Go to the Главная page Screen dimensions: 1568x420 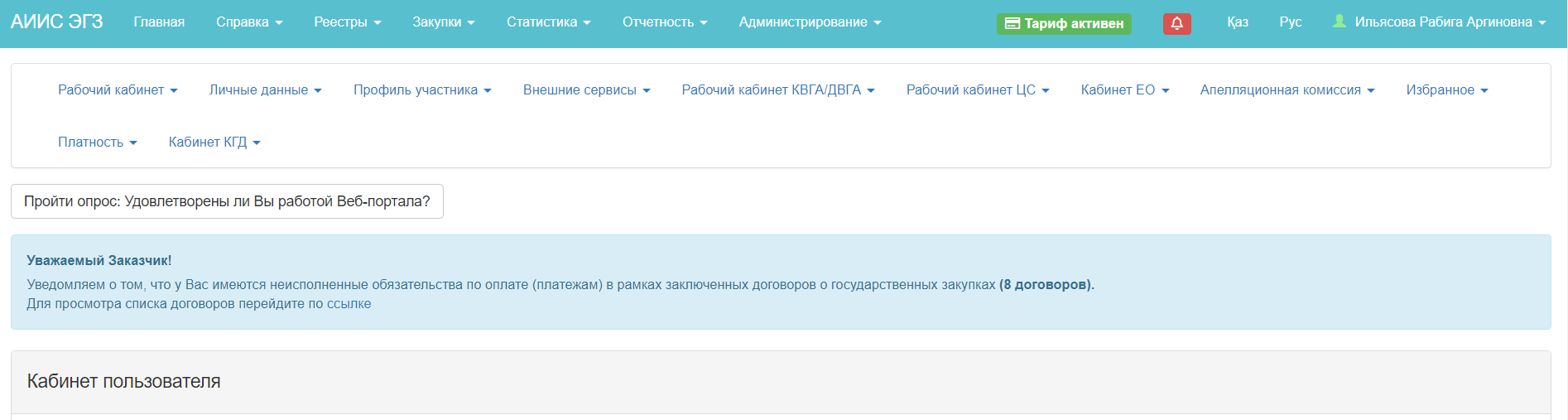point(159,22)
